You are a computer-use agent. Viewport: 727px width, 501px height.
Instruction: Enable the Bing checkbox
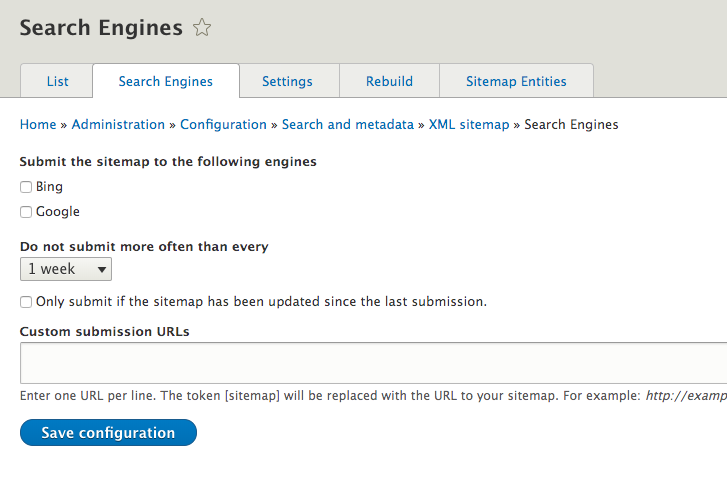point(26,187)
